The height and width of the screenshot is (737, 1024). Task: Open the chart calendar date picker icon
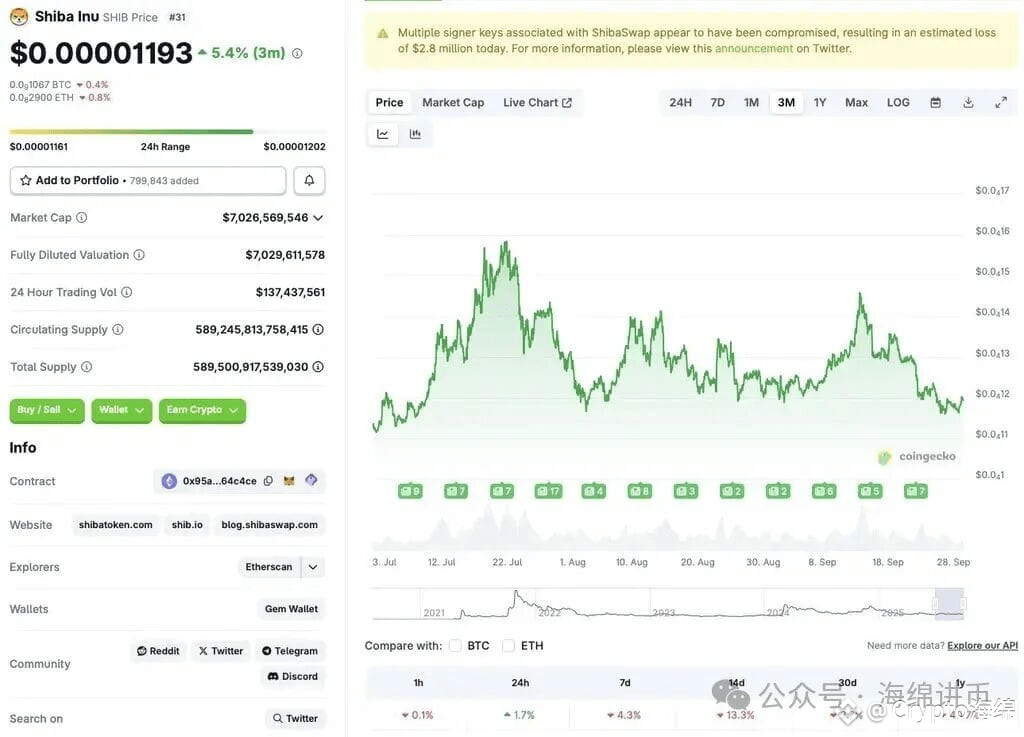[x=935, y=102]
